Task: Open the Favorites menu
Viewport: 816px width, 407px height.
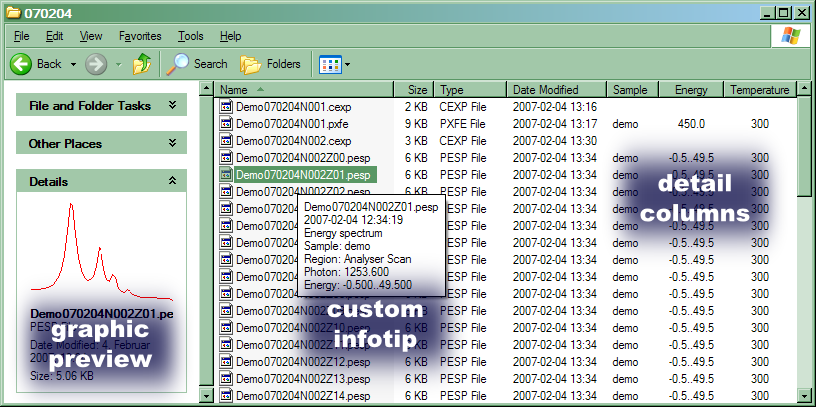Action: pos(139,36)
